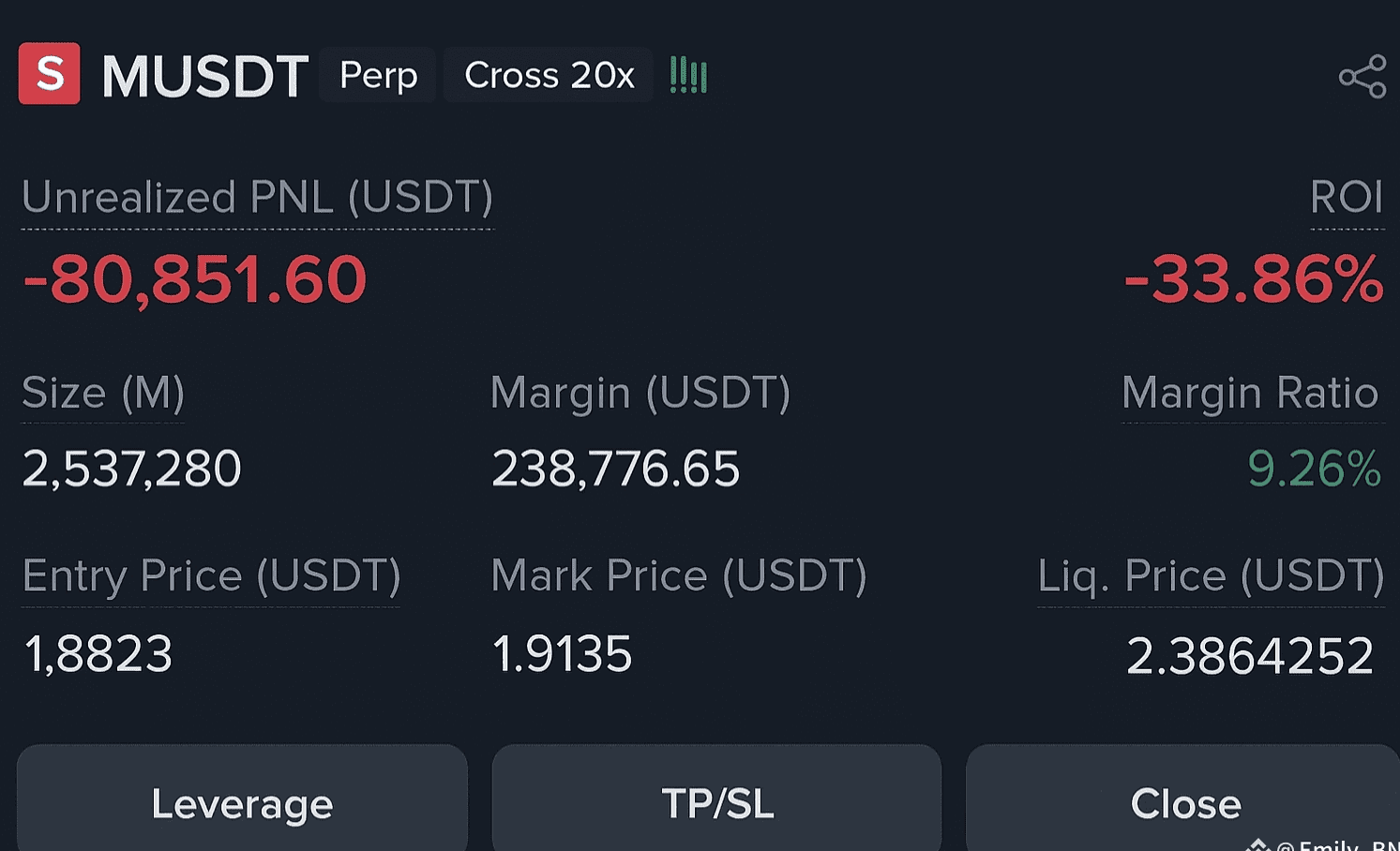Tap the Size (M) label
The height and width of the screenshot is (851, 1400).
103,393
